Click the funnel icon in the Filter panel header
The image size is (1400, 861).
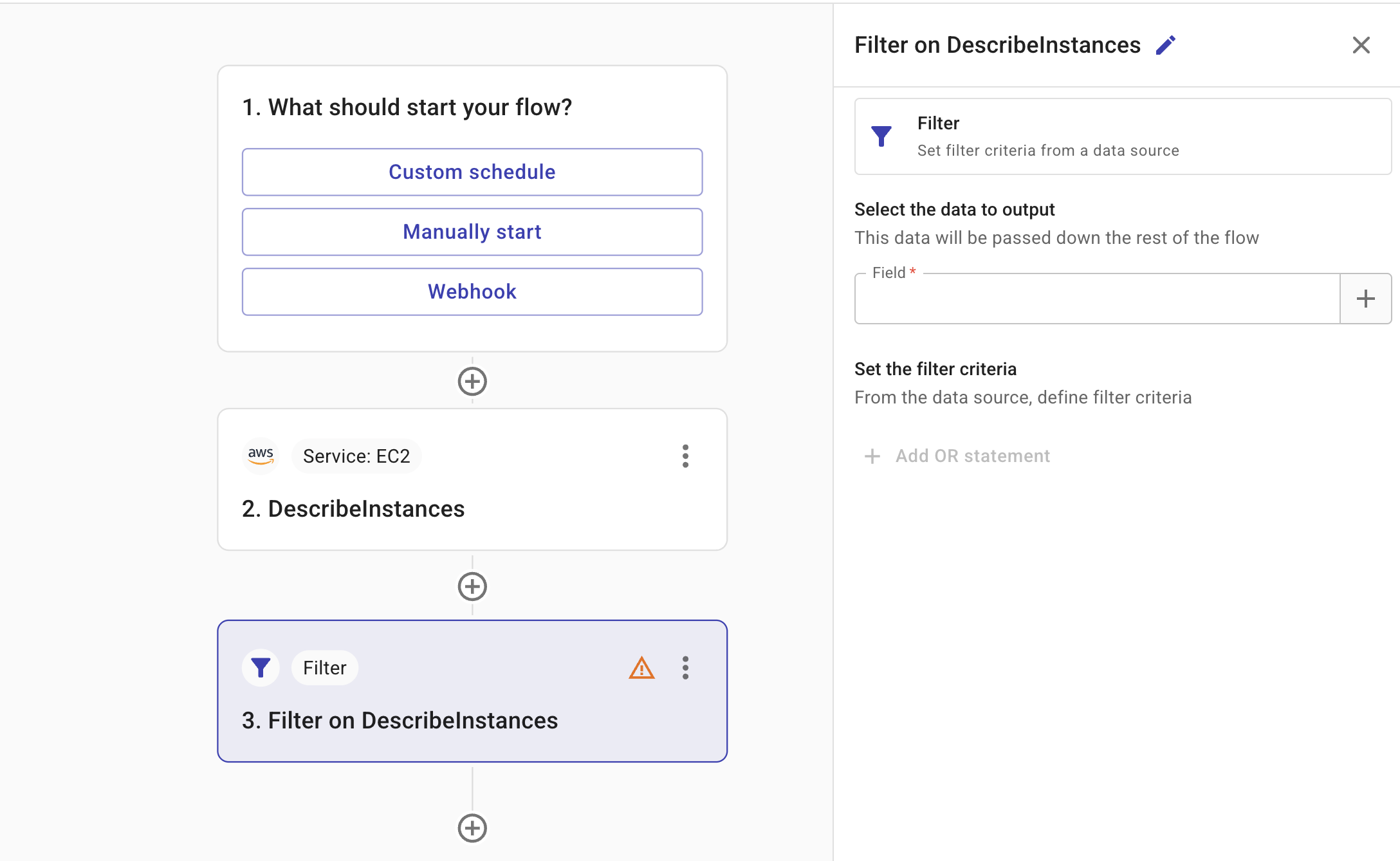click(x=881, y=136)
